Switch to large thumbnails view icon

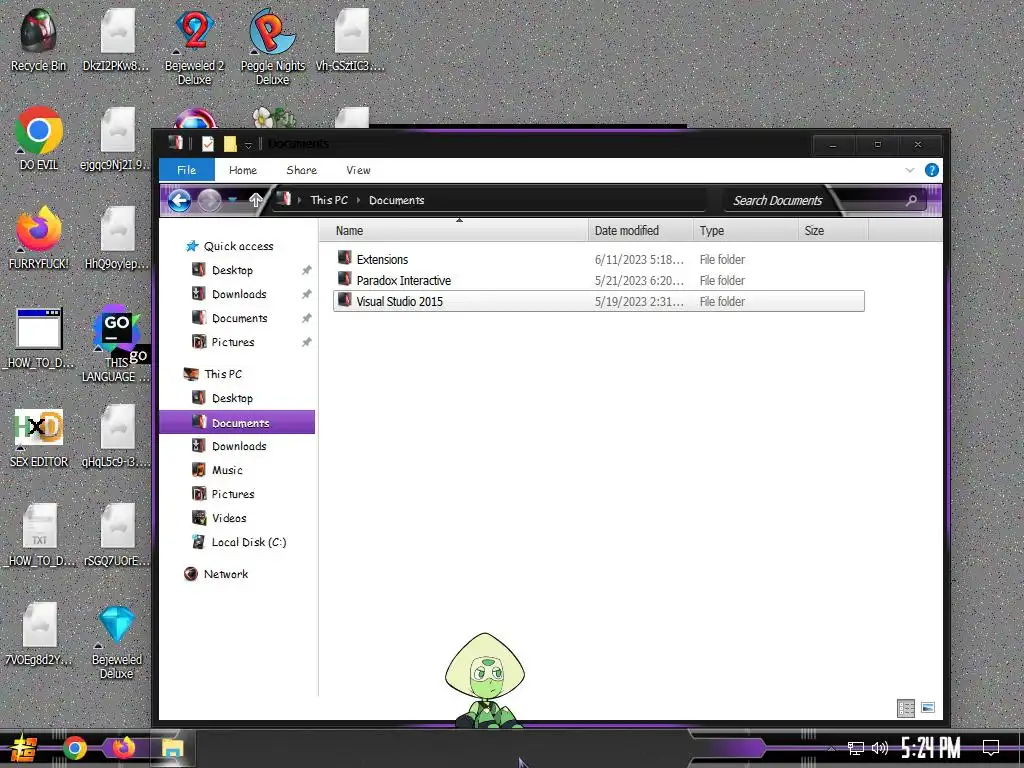coord(927,708)
